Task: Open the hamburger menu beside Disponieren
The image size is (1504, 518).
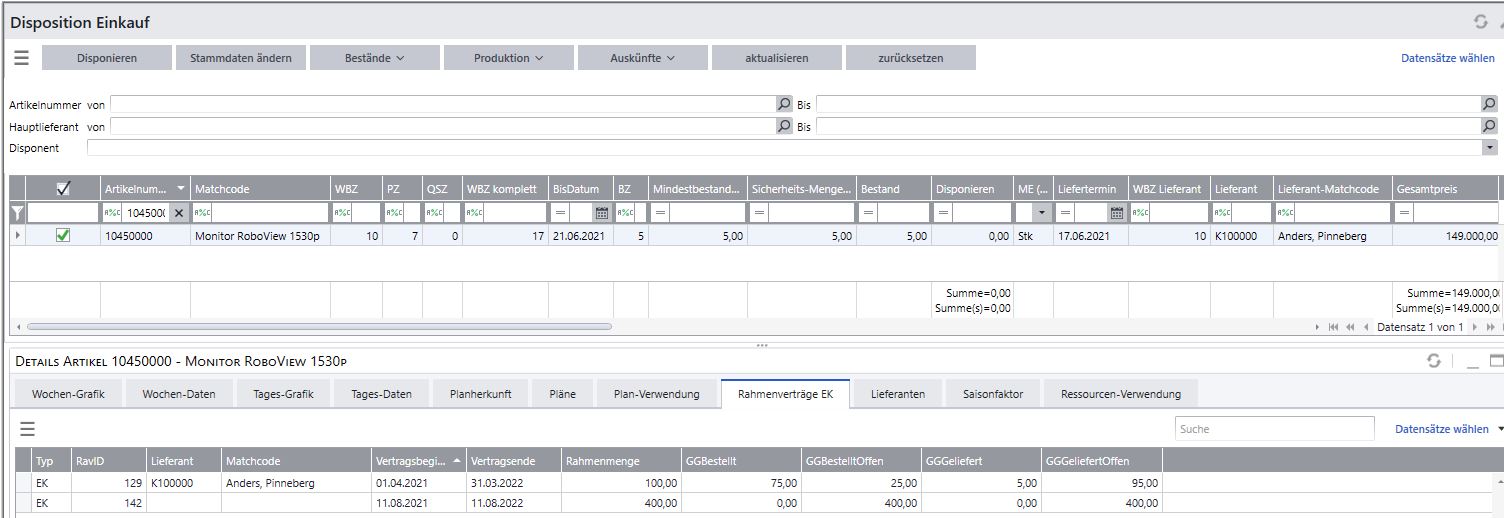Action: pyautogui.click(x=21, y=58)
